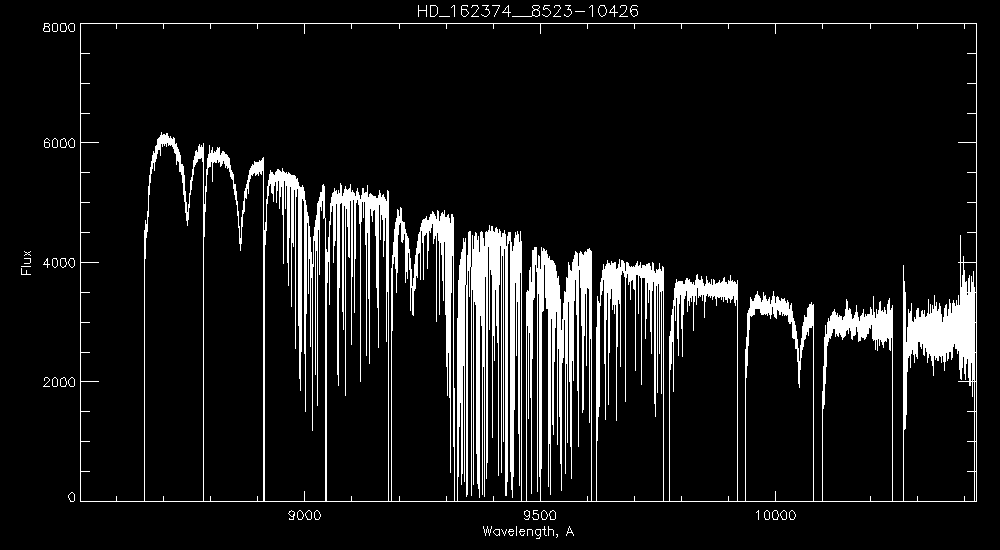Viewport: 1000px width, 550px height.
Task: Click the 4000 flux tick label
Action: click(60, 262)
